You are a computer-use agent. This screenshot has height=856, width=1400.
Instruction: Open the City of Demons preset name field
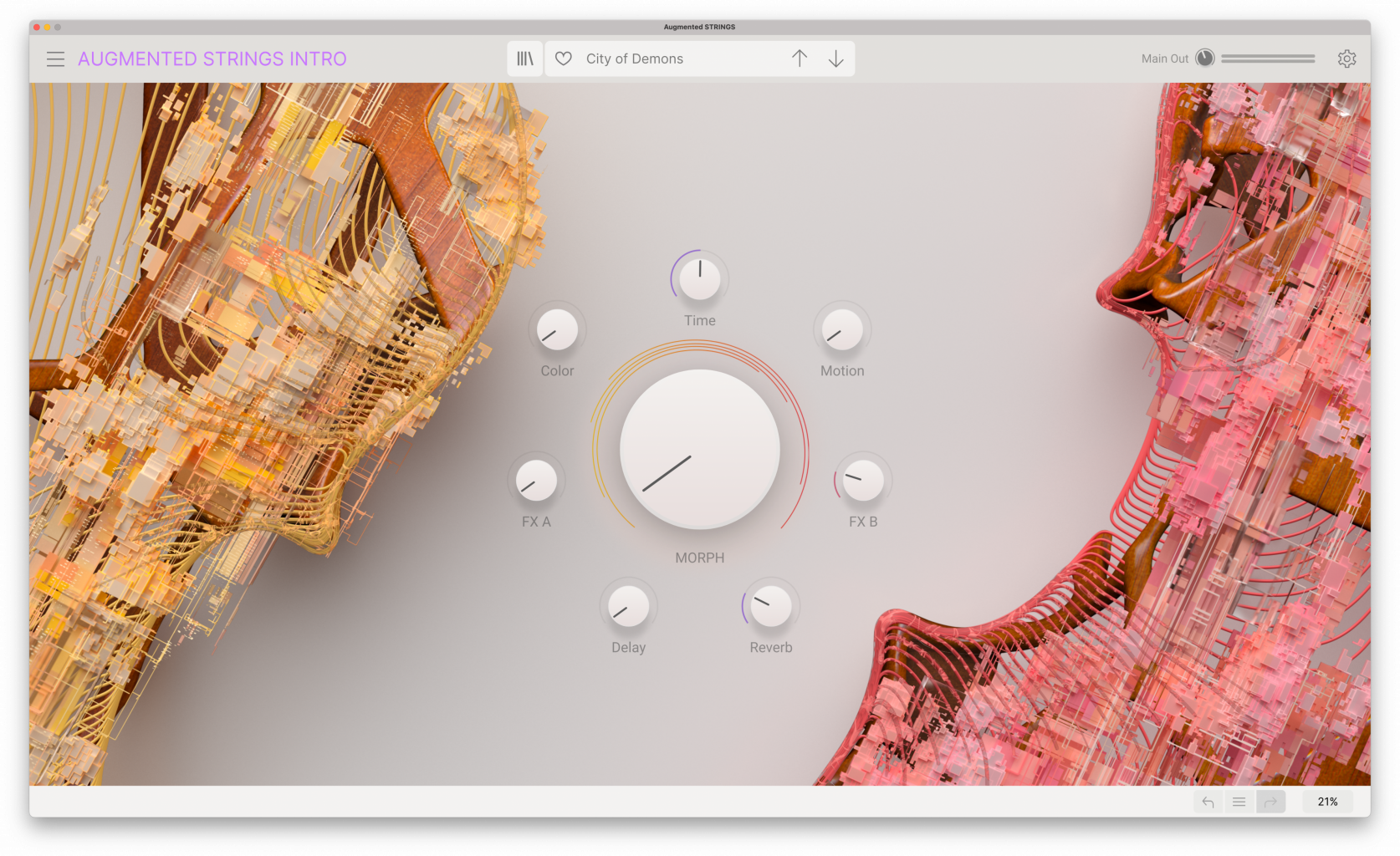pos(669,59)
